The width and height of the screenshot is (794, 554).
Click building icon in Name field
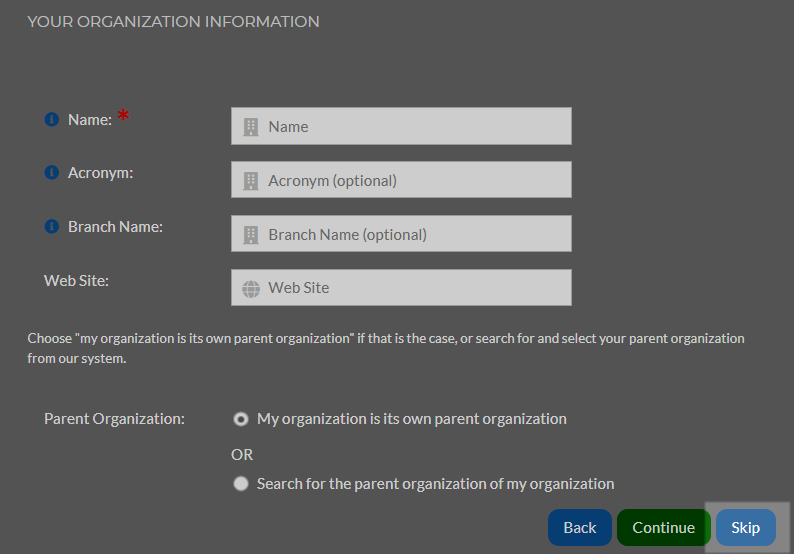tap(251, 127)
